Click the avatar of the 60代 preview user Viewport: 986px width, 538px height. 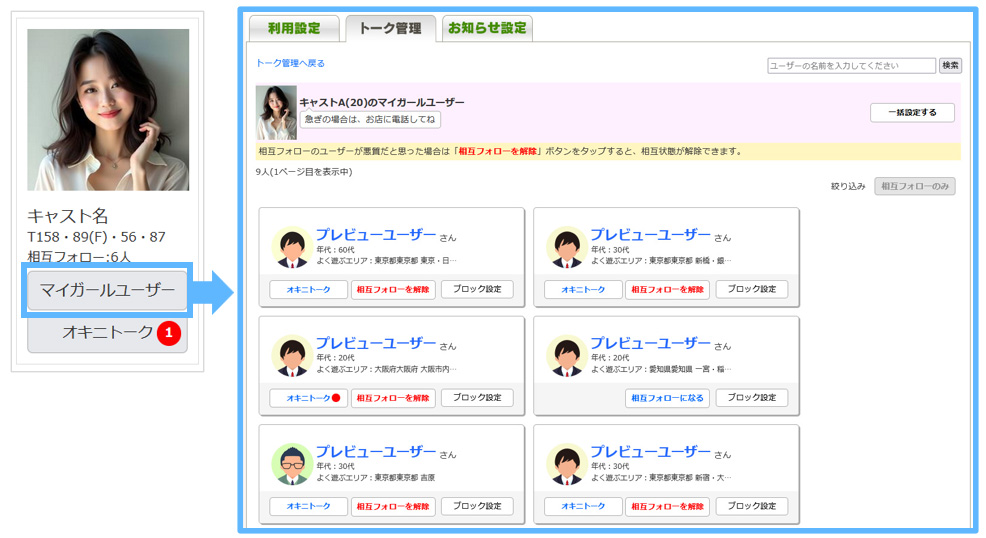pyautogui.click(x=291, y=247)
